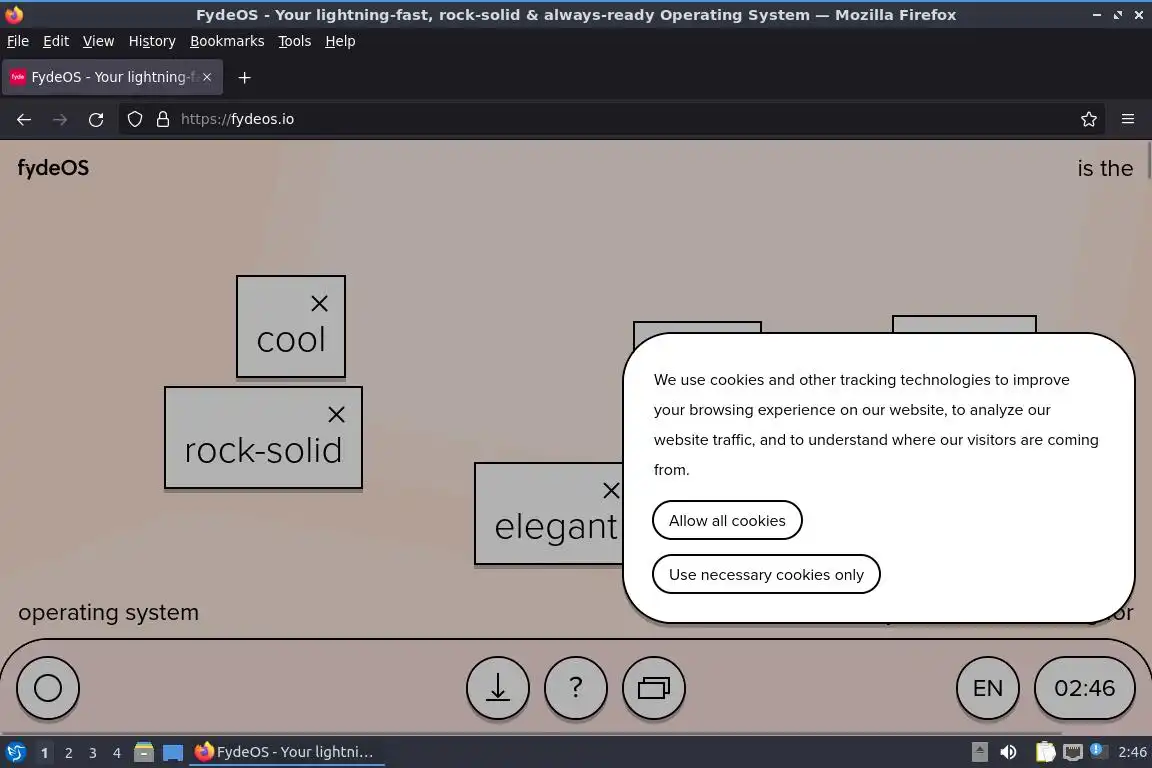1152x768 pixels.
Task: Go back with the browser back arrow
Action: (24, 119)
